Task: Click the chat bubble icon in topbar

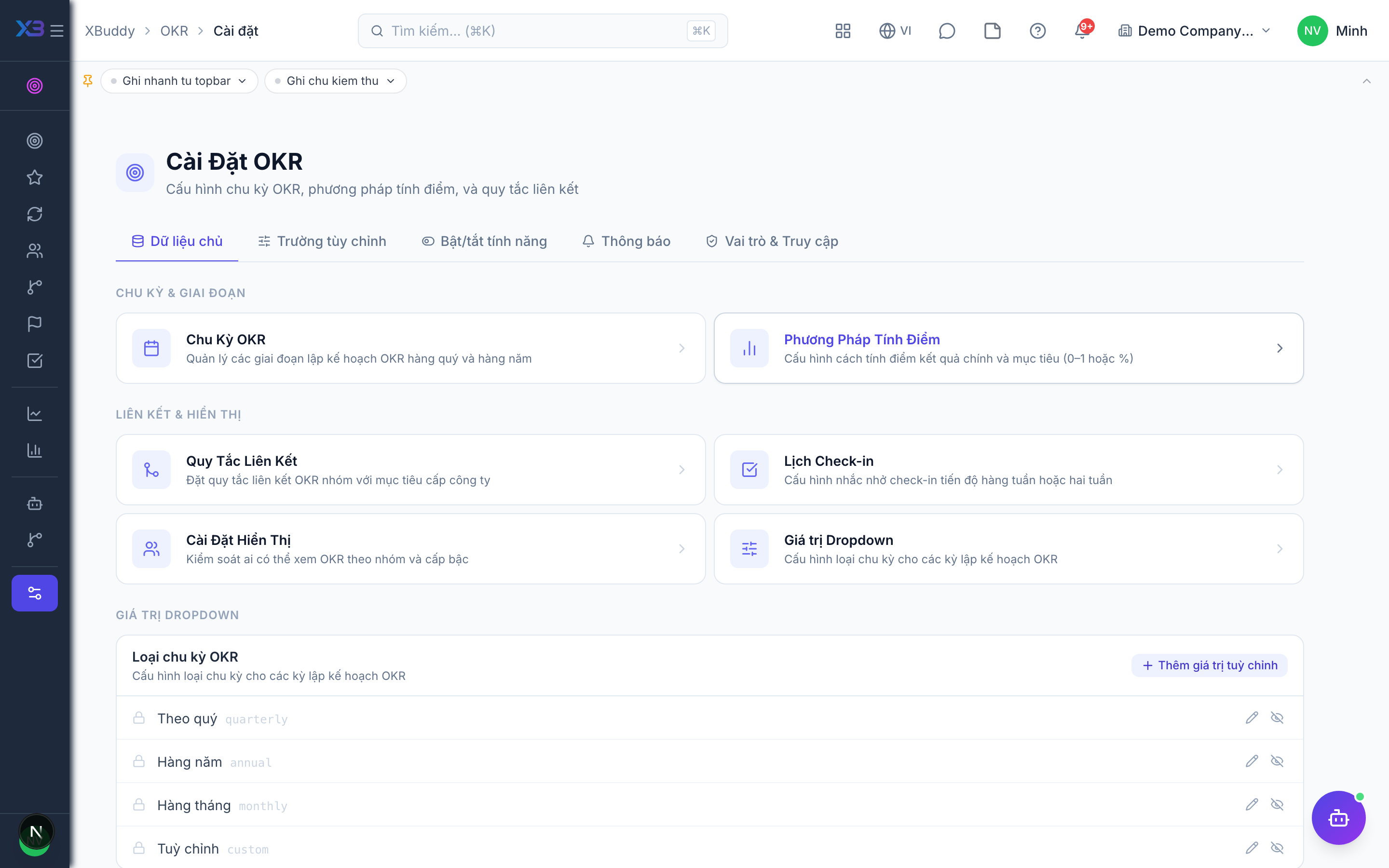Action: [x=946, y=31]
